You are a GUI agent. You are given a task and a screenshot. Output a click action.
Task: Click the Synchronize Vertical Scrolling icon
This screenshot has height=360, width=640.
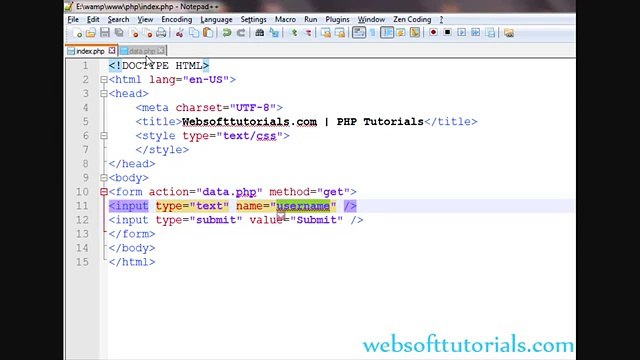pos(326,33)
